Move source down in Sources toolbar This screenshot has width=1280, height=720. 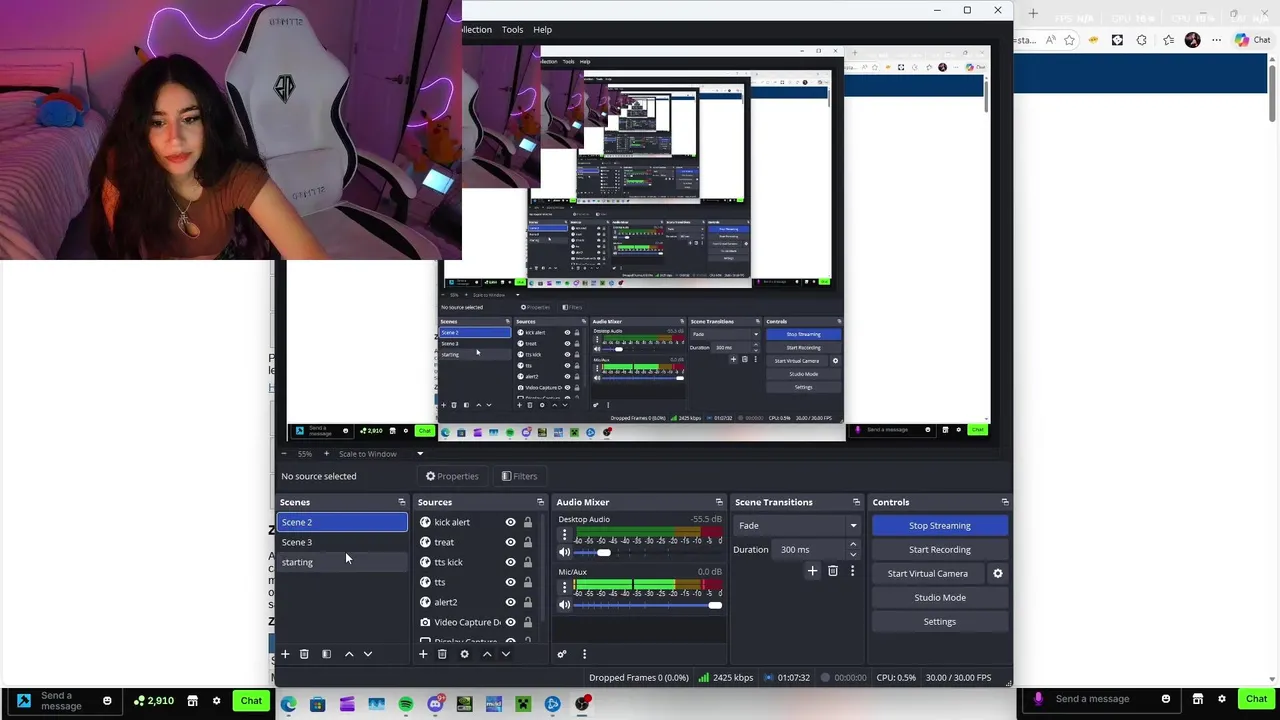[505, 654]
